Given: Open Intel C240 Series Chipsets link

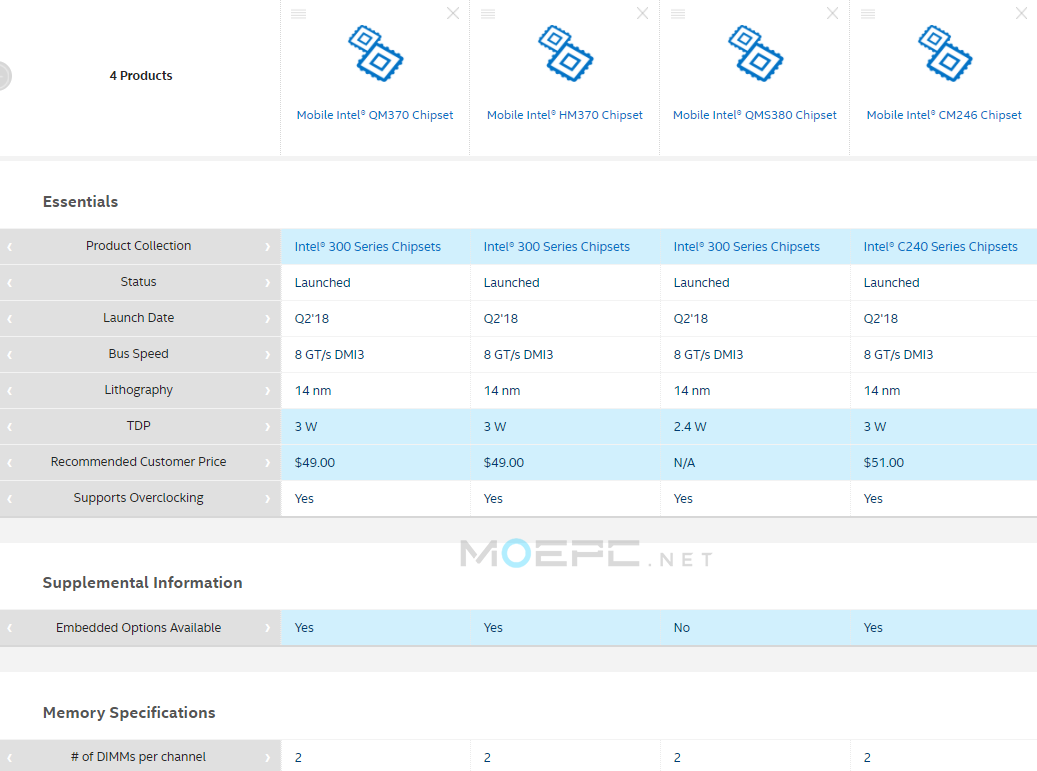Looking at the screenshot, I should tap(940, 247).
